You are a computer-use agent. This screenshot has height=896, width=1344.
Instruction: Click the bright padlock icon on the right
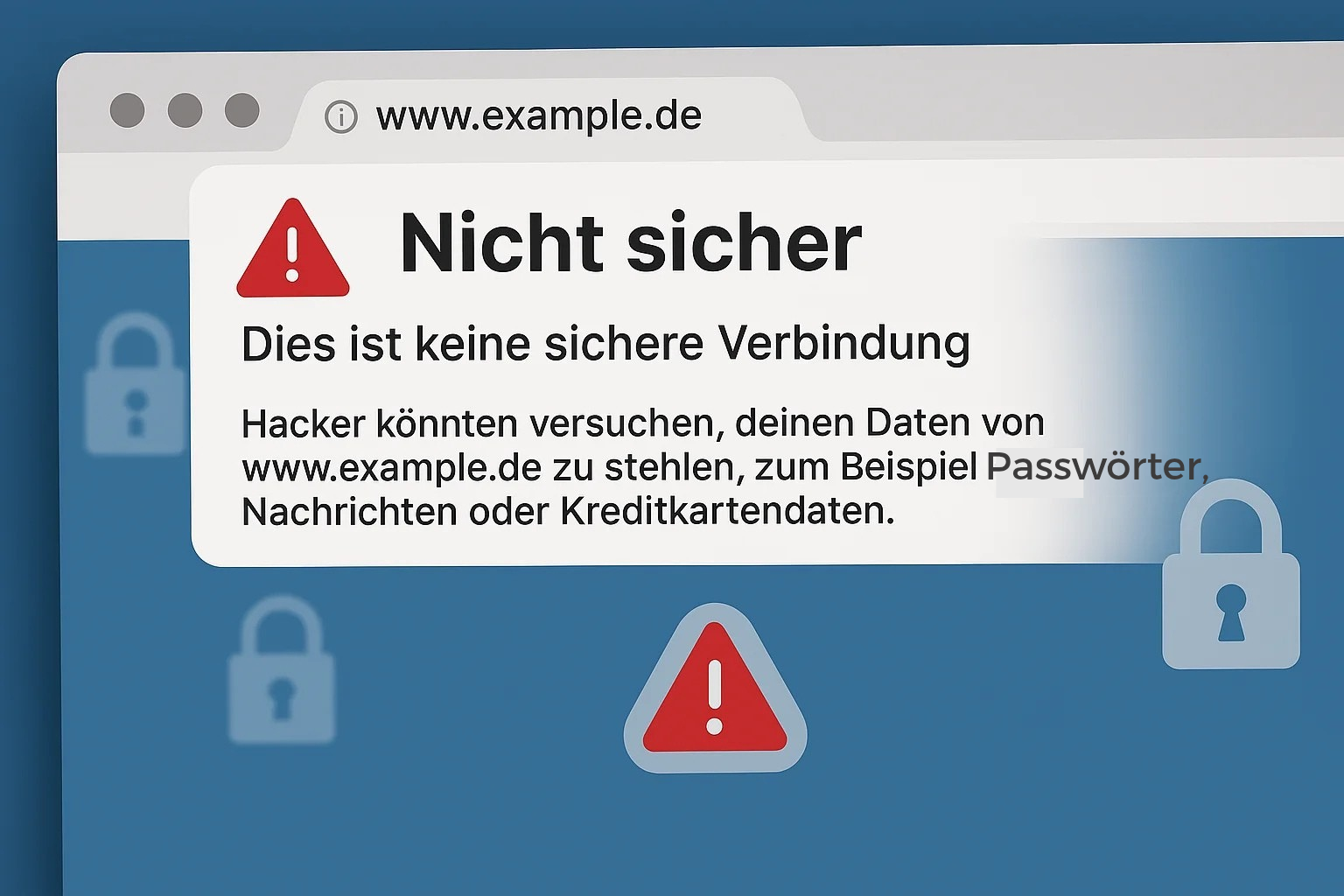pyautogui.click(x=1230, y=574)
